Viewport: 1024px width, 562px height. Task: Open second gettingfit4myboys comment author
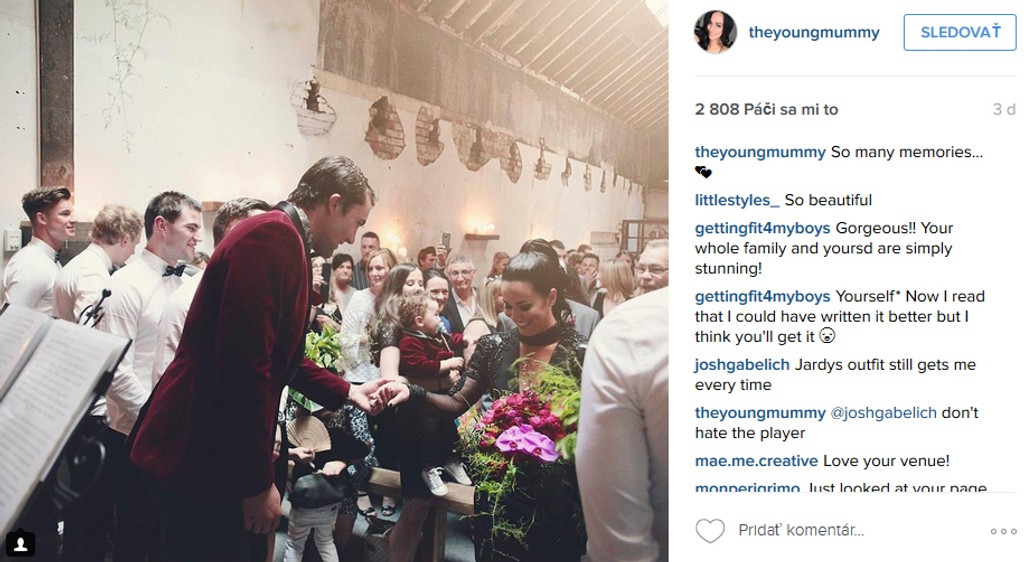[x=762, y=296]
